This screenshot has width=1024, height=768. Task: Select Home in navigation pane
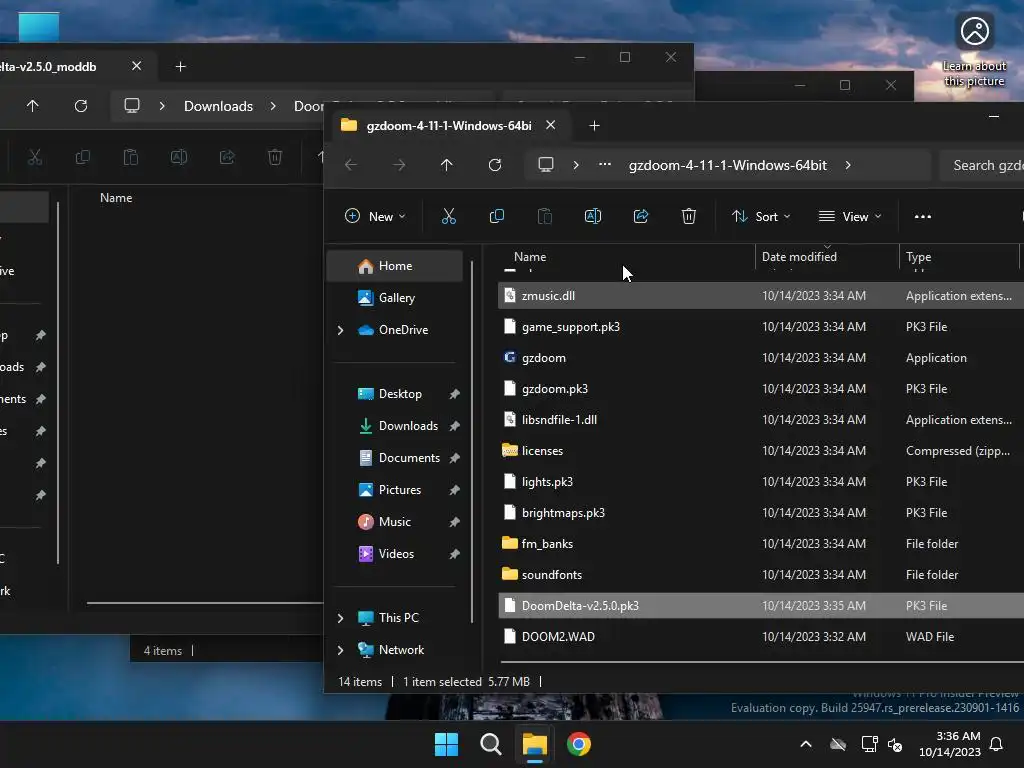point(395,266)
